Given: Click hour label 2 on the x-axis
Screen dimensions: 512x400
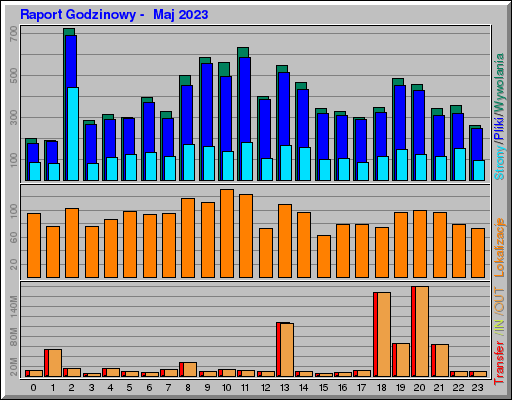Looking at the screenshot, I should point(72,388).
